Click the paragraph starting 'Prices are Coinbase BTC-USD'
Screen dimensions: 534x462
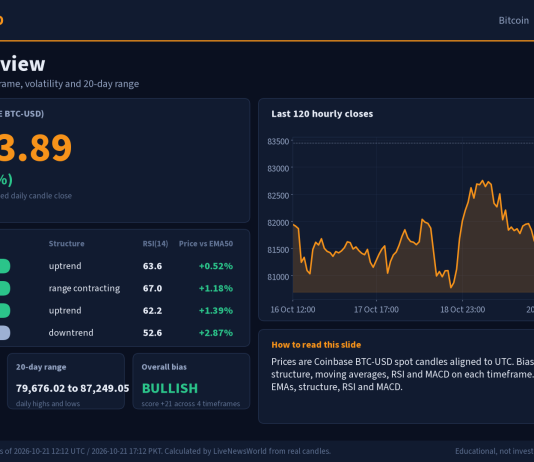click(403, 374)
